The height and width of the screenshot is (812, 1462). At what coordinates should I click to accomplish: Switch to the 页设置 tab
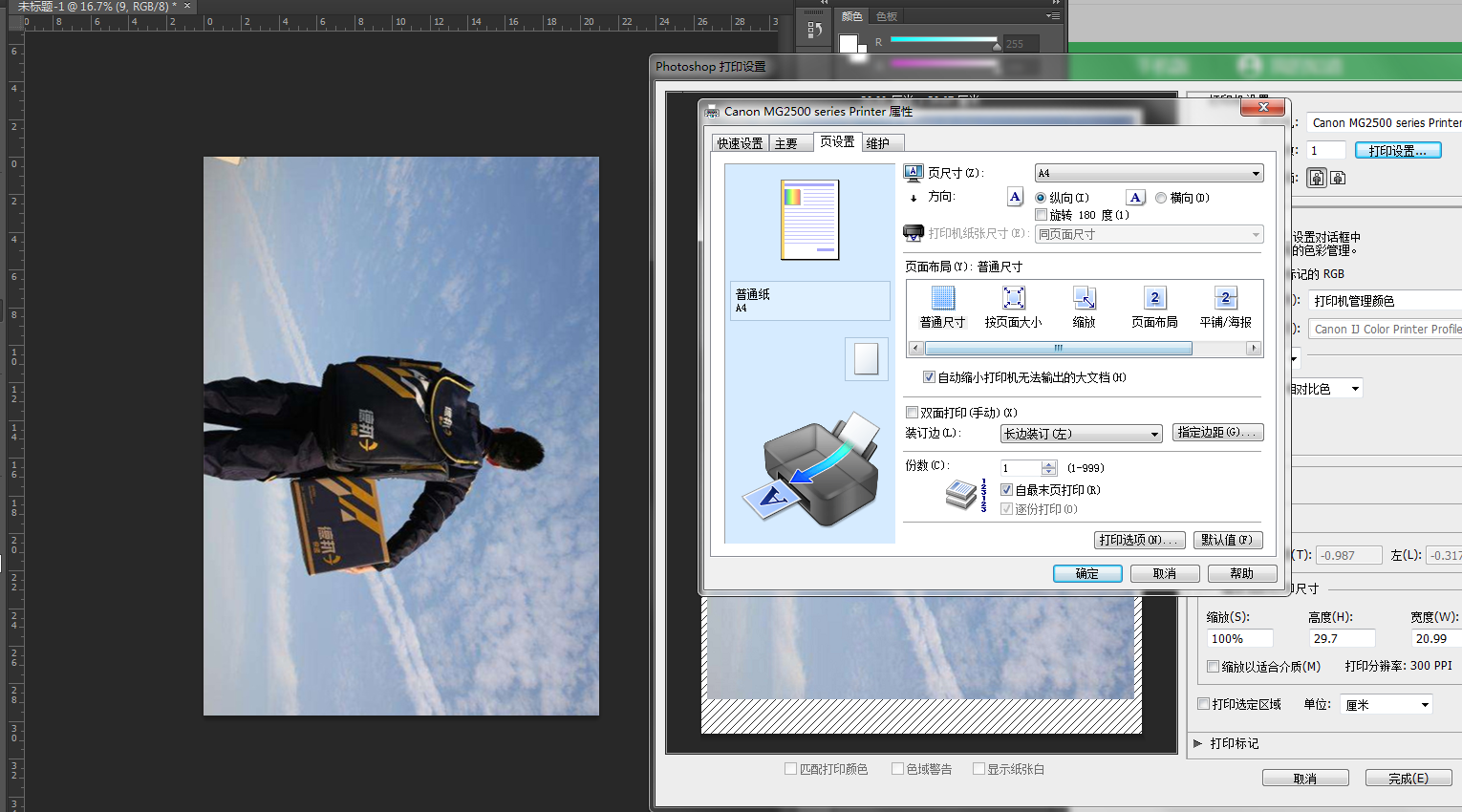837,141
